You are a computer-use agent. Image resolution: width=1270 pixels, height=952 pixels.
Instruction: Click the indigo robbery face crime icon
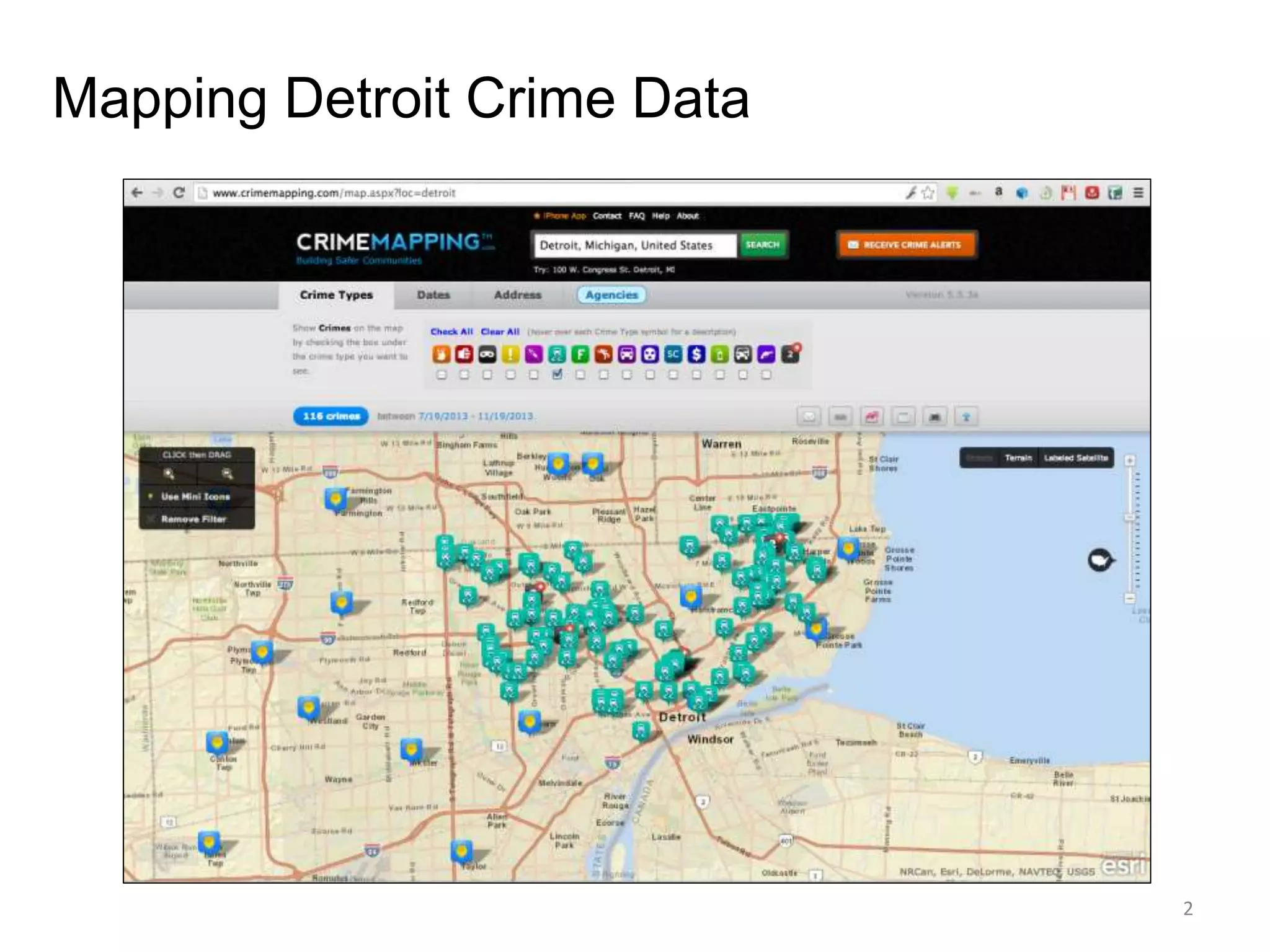click(650, 354)
